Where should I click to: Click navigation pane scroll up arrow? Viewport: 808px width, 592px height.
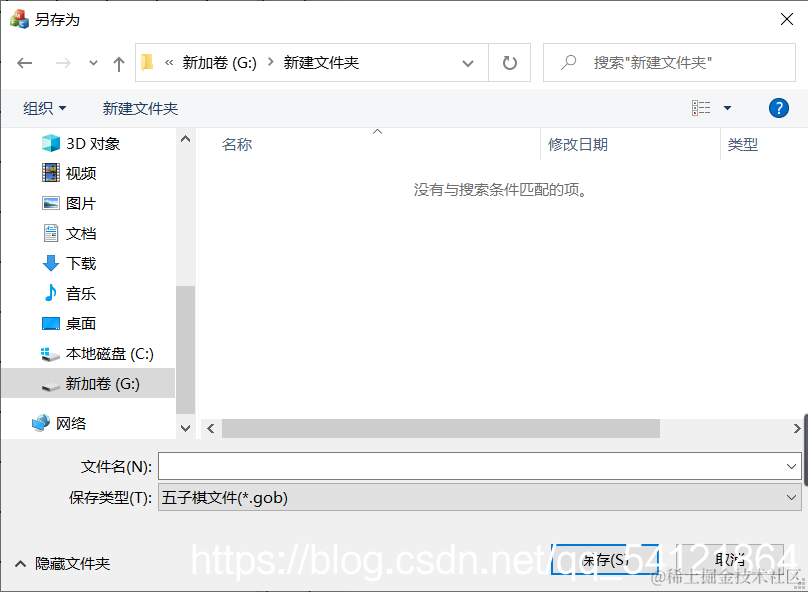pyautogui.click(x=186, y=139)
